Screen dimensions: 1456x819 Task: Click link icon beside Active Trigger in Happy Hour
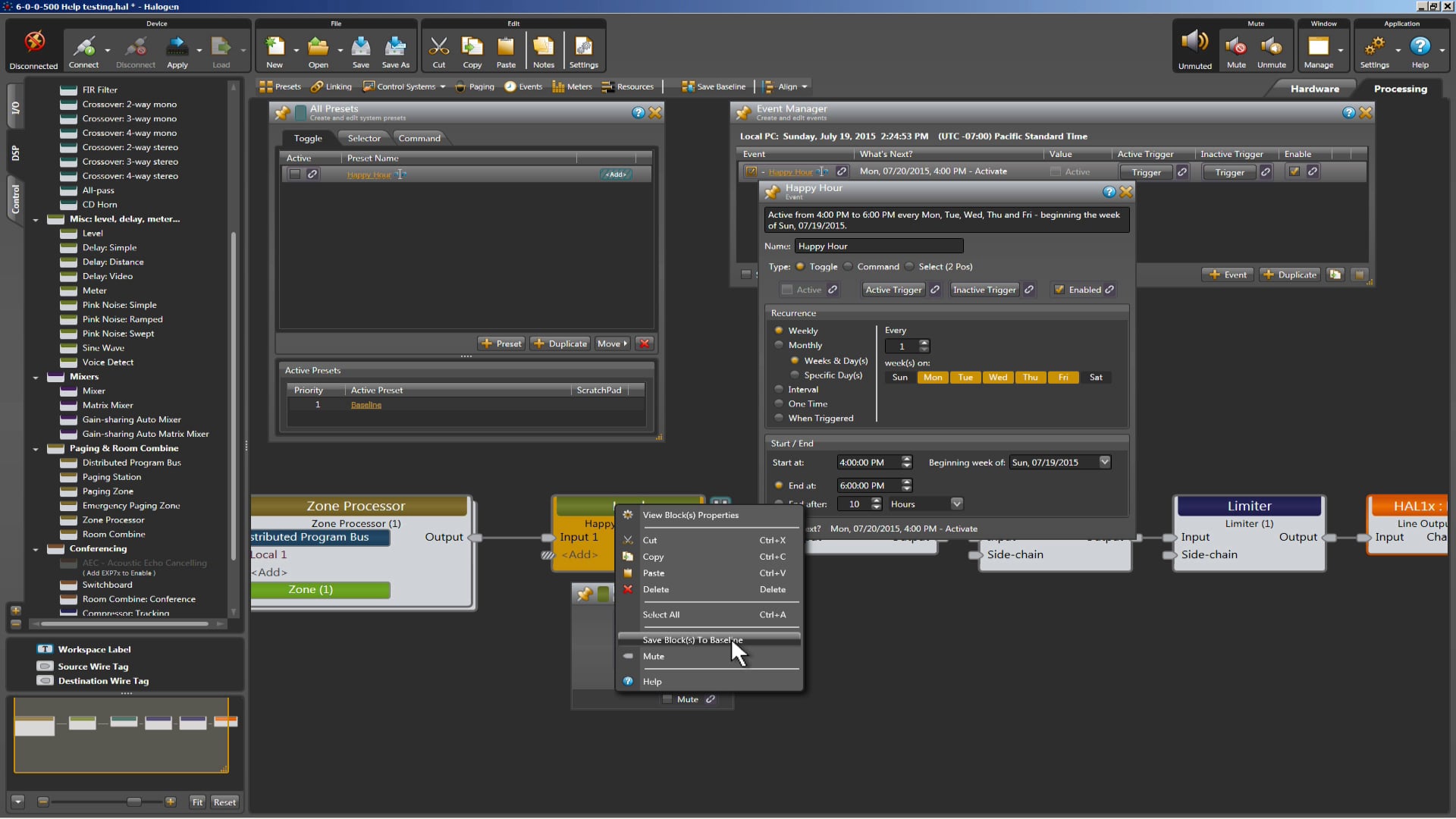(x=935, y=290)
